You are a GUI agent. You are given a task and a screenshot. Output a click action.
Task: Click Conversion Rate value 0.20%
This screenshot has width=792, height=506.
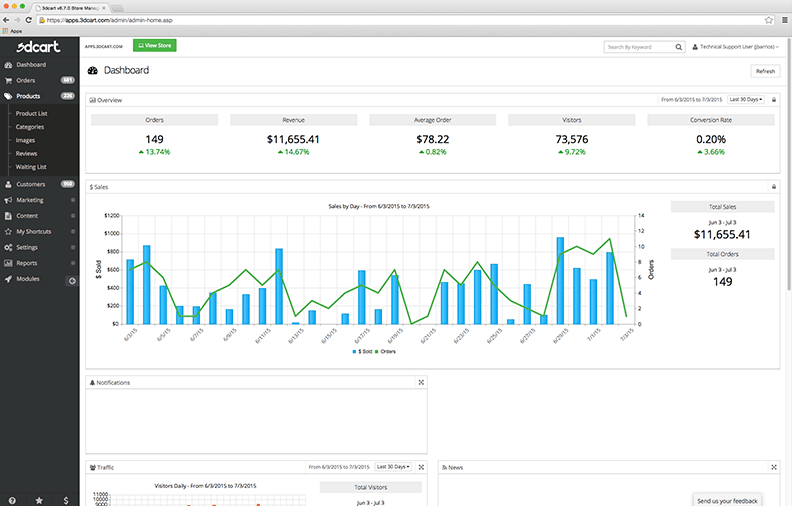(711, 139)
